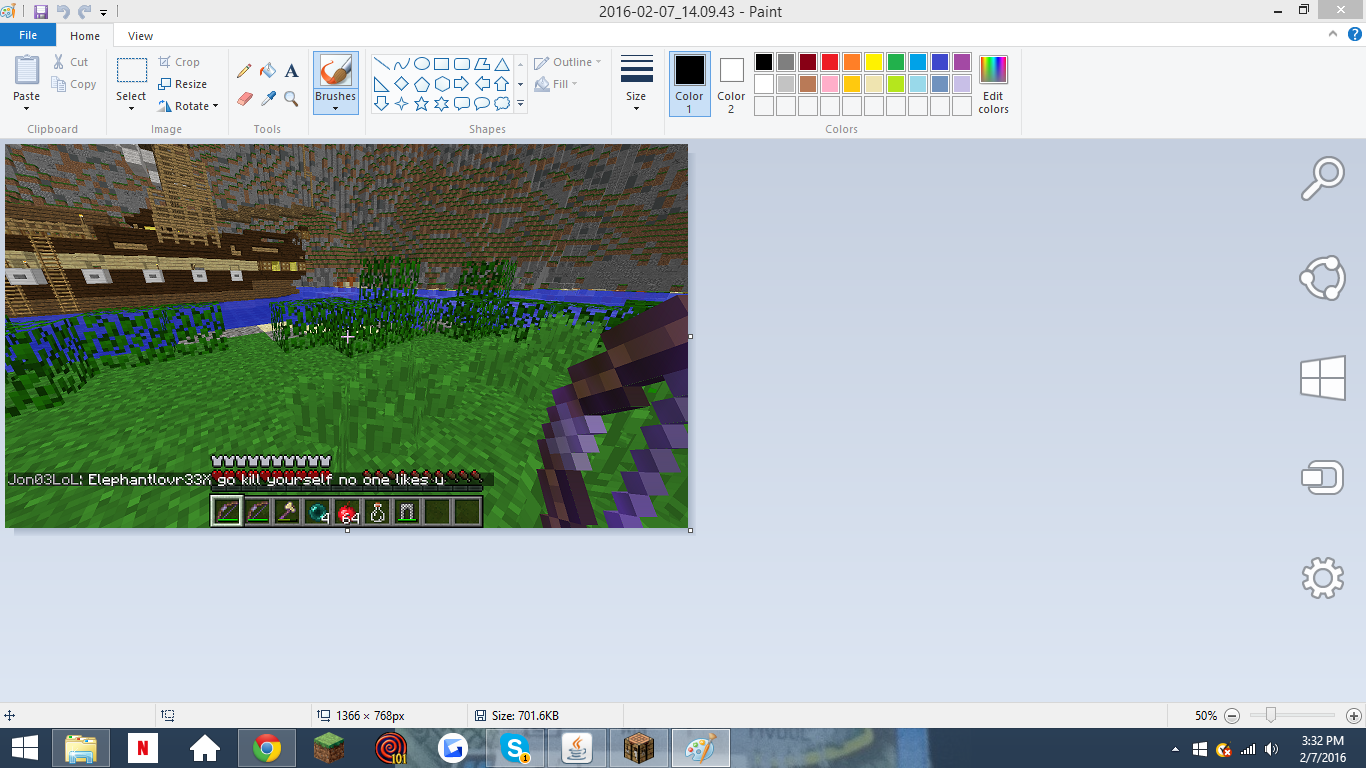Choose the Five-point star shape
The height and width of the screenshot is (768, 1366).
click(421, 104)
